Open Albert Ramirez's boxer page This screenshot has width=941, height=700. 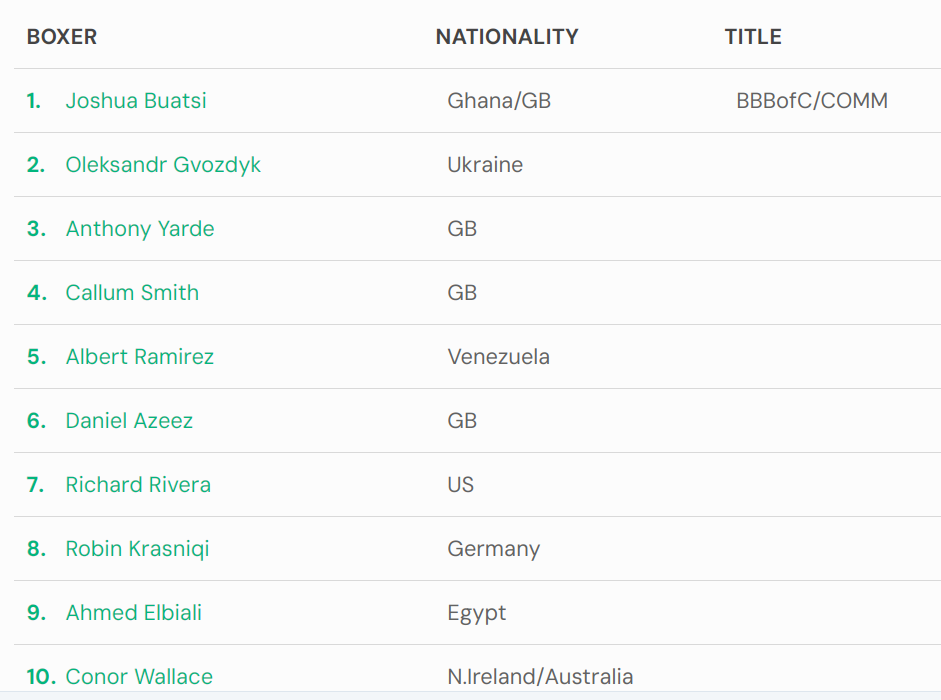[140, 357]
